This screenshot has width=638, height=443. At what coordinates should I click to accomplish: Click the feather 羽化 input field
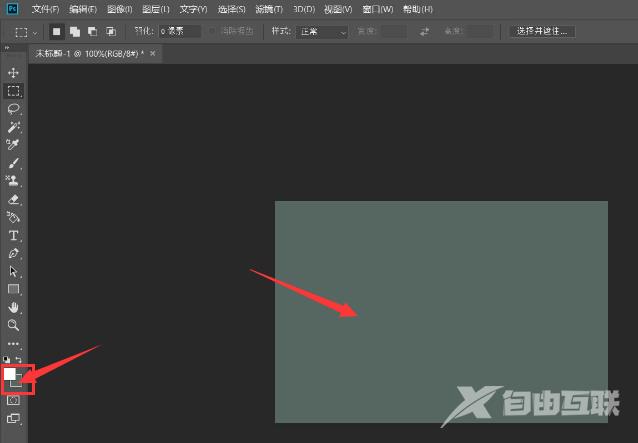179,31
